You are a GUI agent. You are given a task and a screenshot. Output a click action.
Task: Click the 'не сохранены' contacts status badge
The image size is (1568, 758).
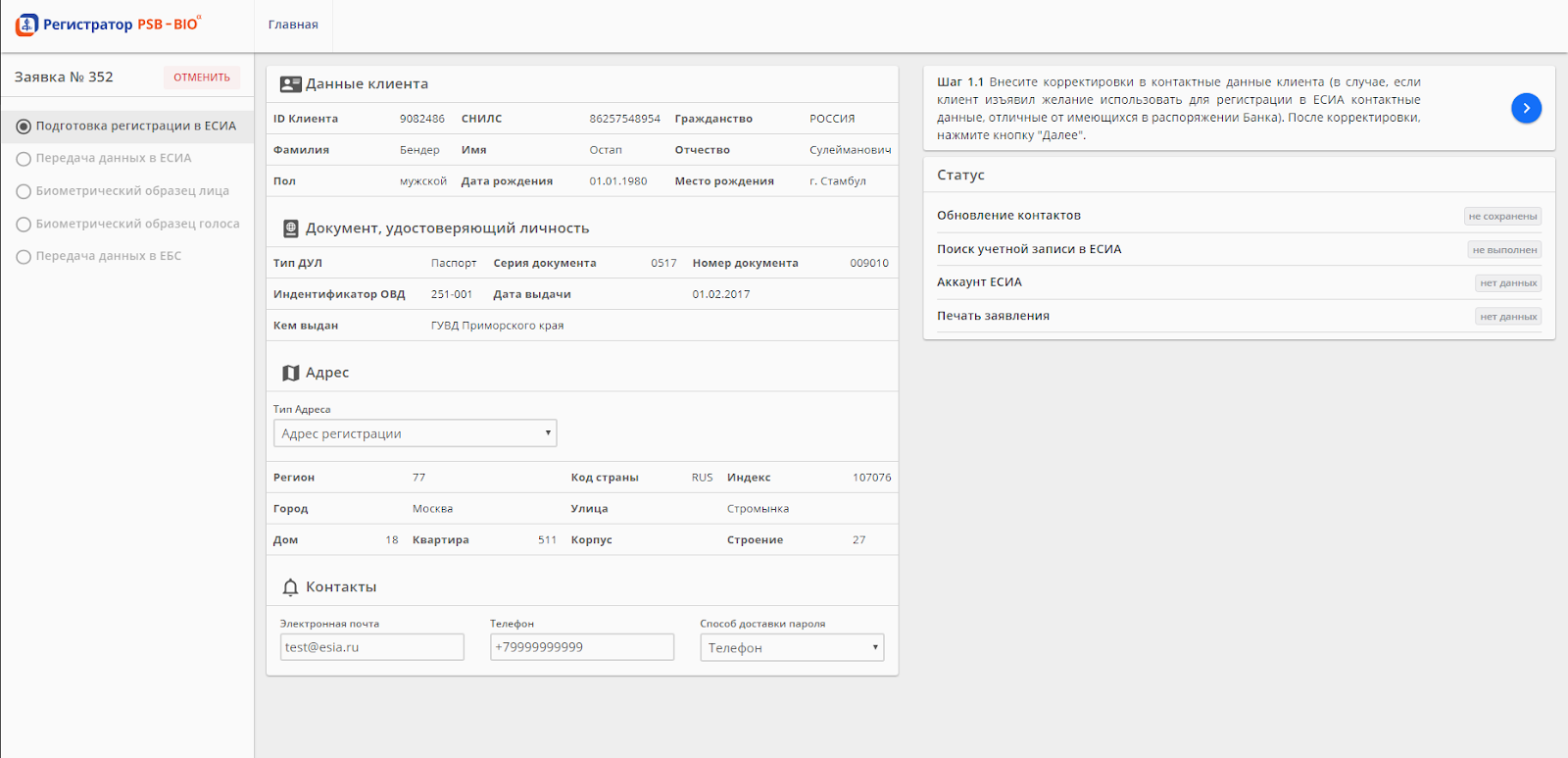pos(1502,217)
